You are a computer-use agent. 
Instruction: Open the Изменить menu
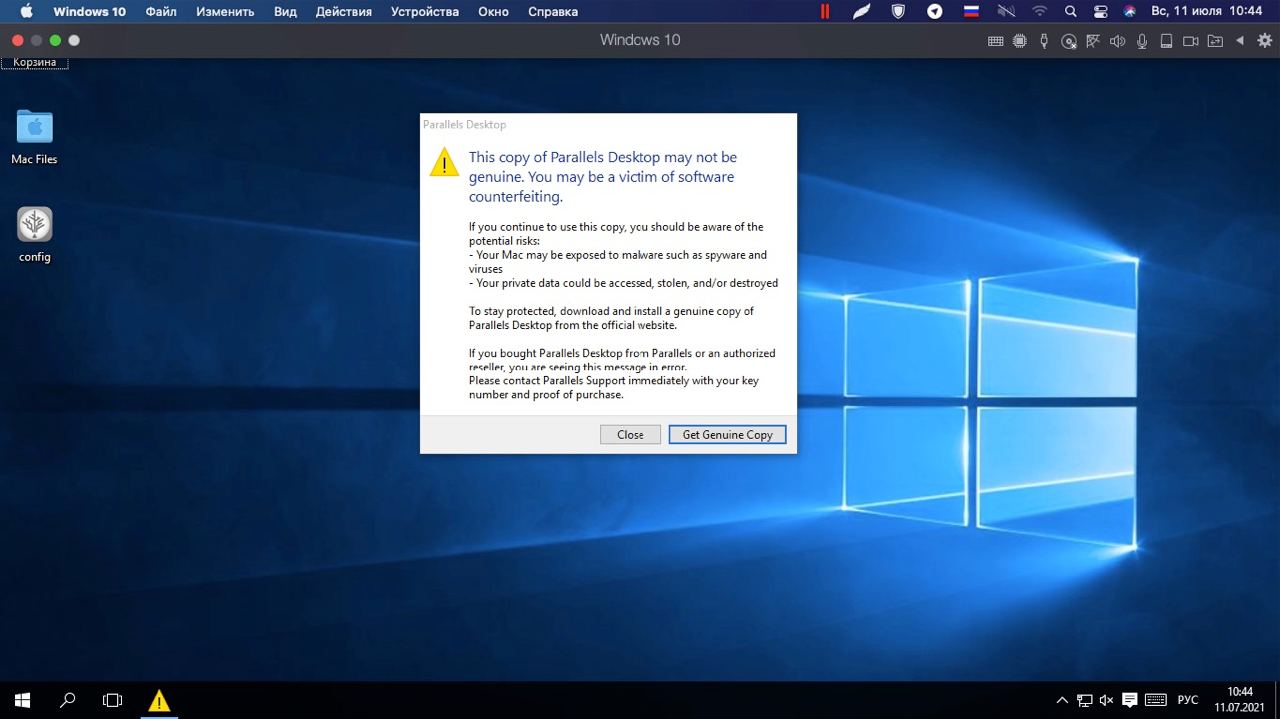click(225, 12)
